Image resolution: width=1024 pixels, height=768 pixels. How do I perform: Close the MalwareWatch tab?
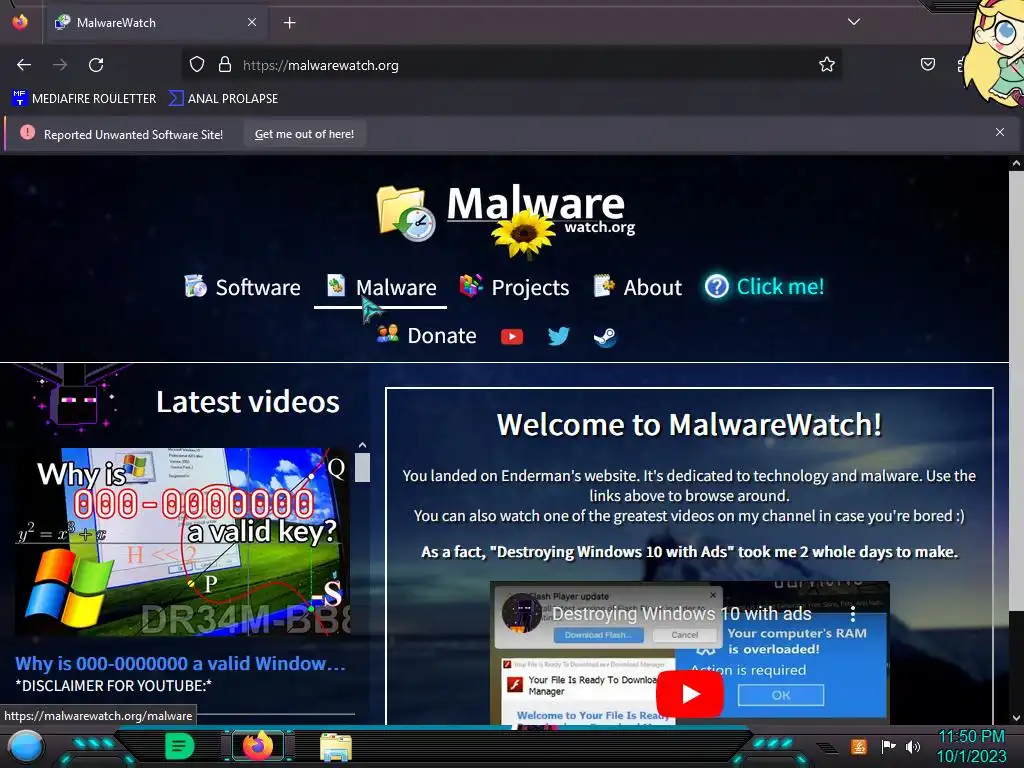coord(252,22)
